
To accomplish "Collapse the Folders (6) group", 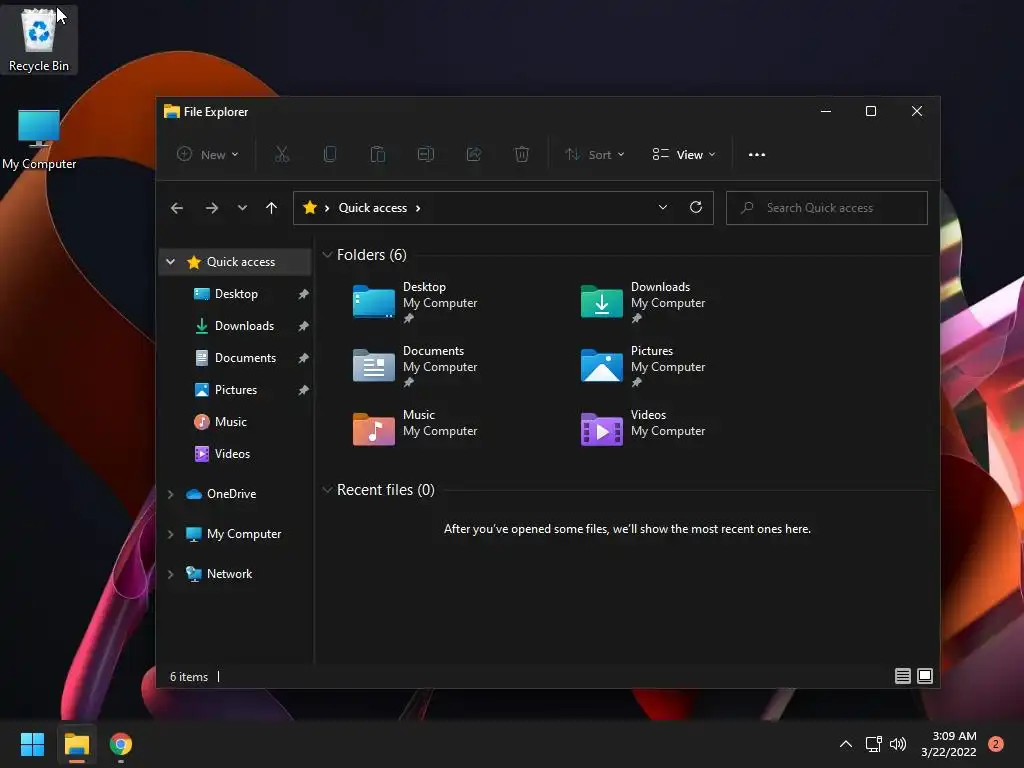I will (327, 255).
